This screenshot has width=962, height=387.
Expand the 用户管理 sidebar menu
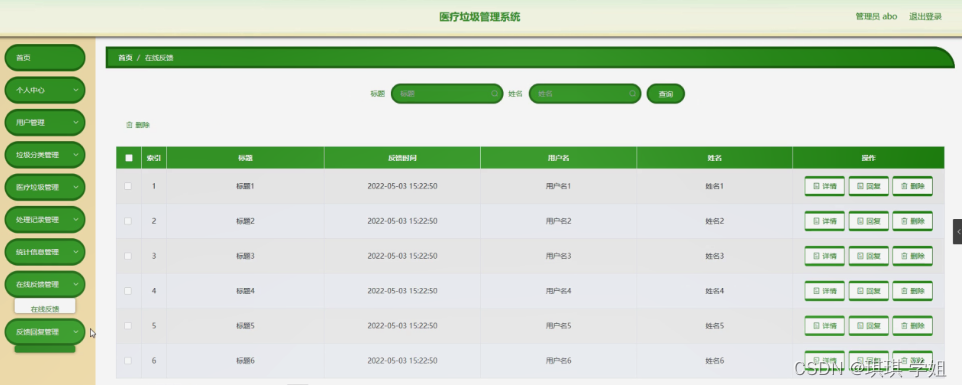[x=45, y=123]
